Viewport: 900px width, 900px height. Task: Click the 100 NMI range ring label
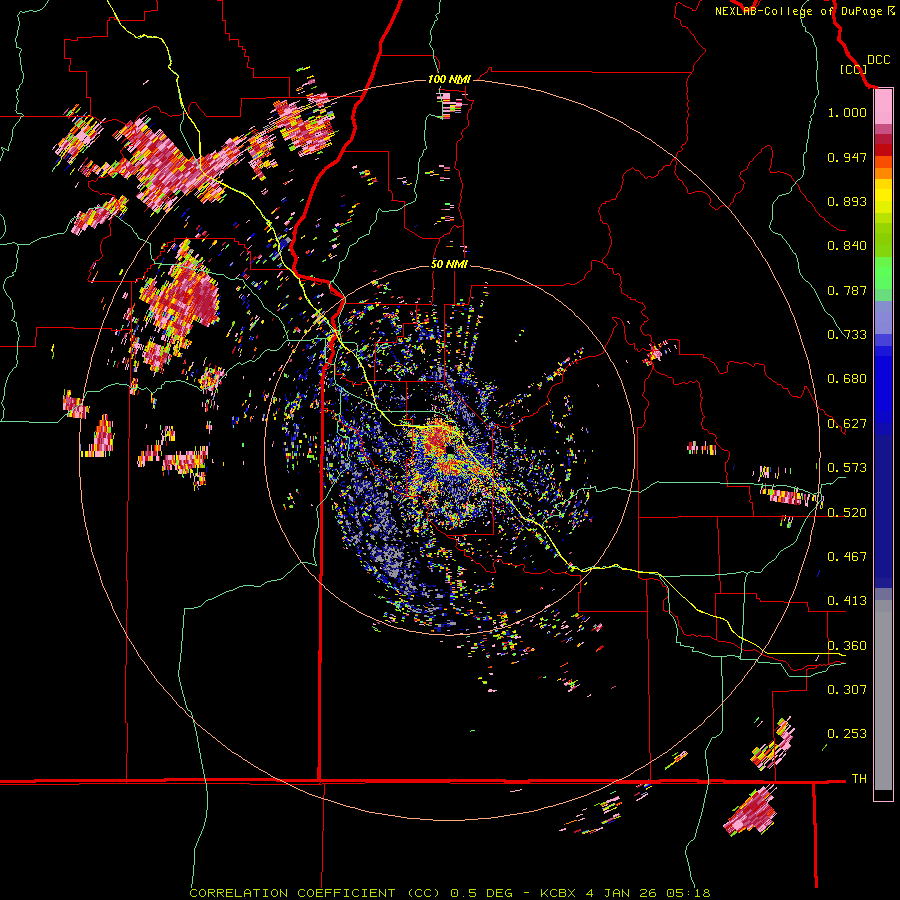[449, 79]
